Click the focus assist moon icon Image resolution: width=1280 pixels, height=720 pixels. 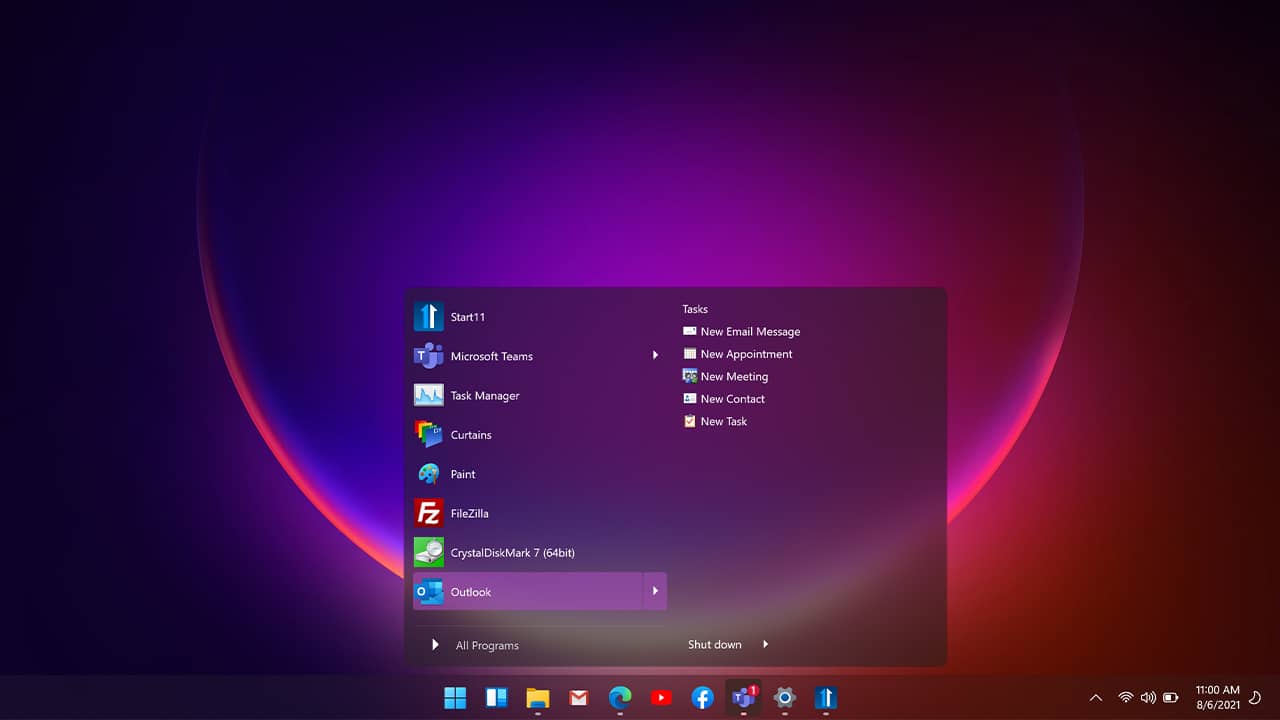point(1256,697)
